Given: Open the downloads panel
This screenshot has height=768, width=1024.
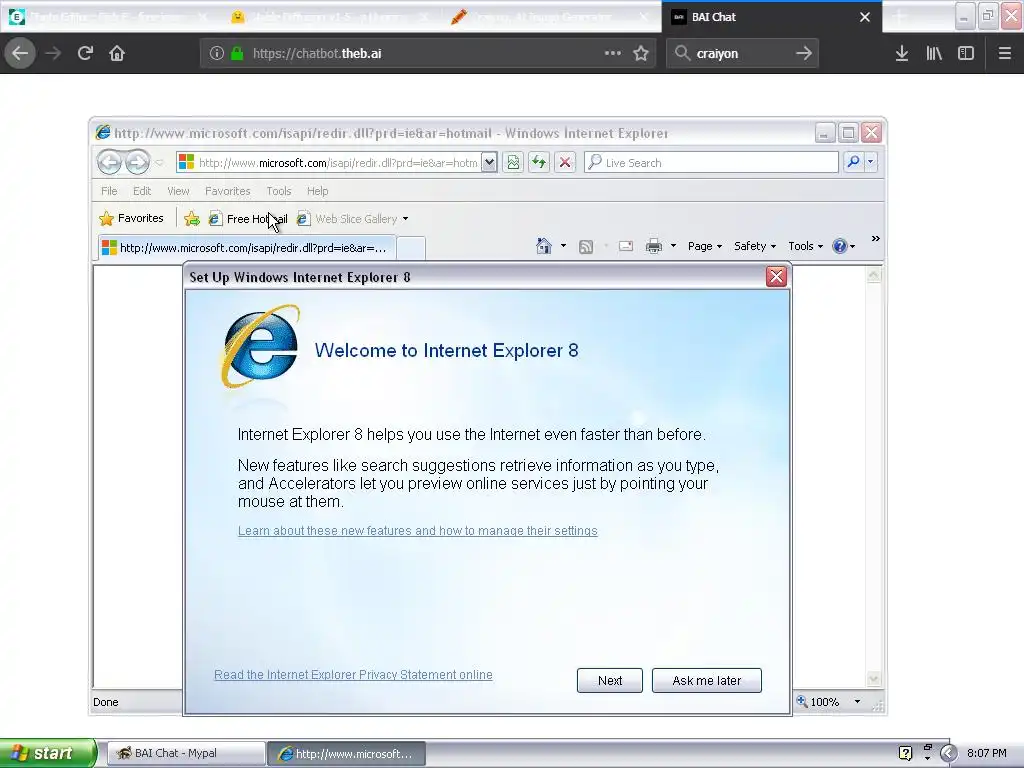Looking at the screenshot, I should (902, 54).
